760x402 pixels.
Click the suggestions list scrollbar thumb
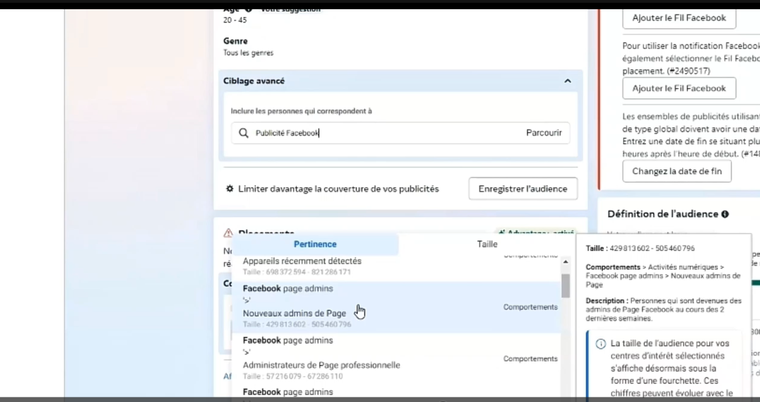[x=566, y=286]
